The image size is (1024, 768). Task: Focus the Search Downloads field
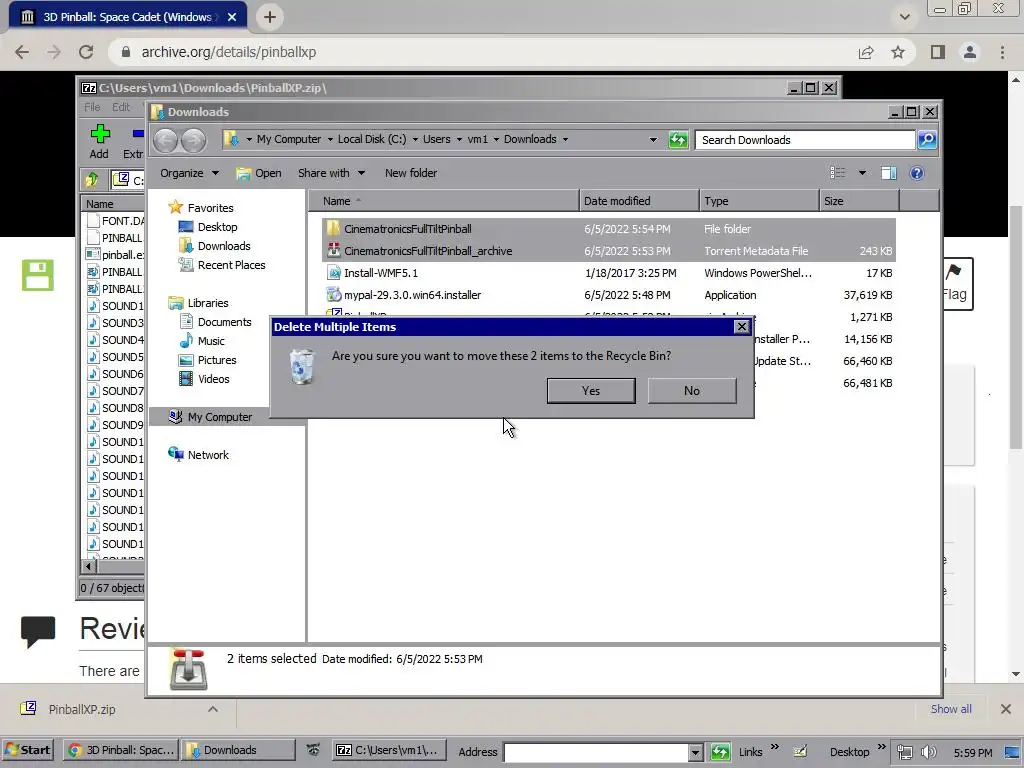pyautogui.click(x=805, y=140)
